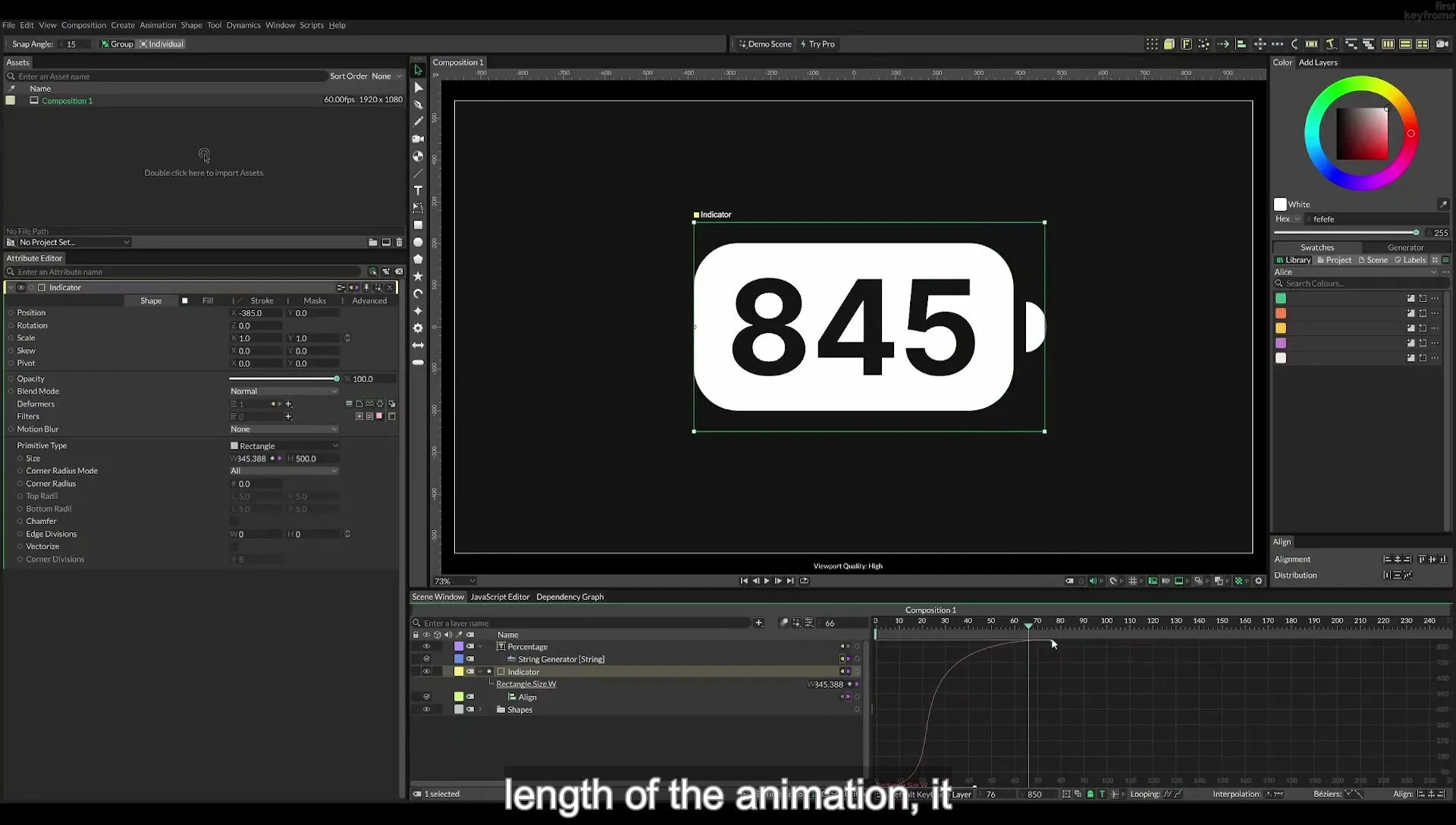This screenshot has width=1456, height=825.
Task: Toggle loop playback mode
Action: (805, 582)
